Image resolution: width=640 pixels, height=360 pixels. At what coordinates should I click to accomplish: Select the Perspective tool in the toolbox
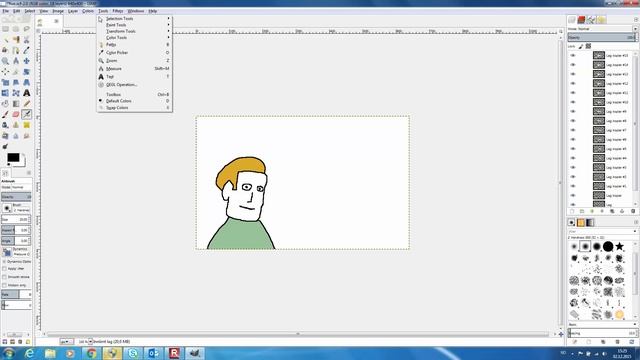pos(27,82)
